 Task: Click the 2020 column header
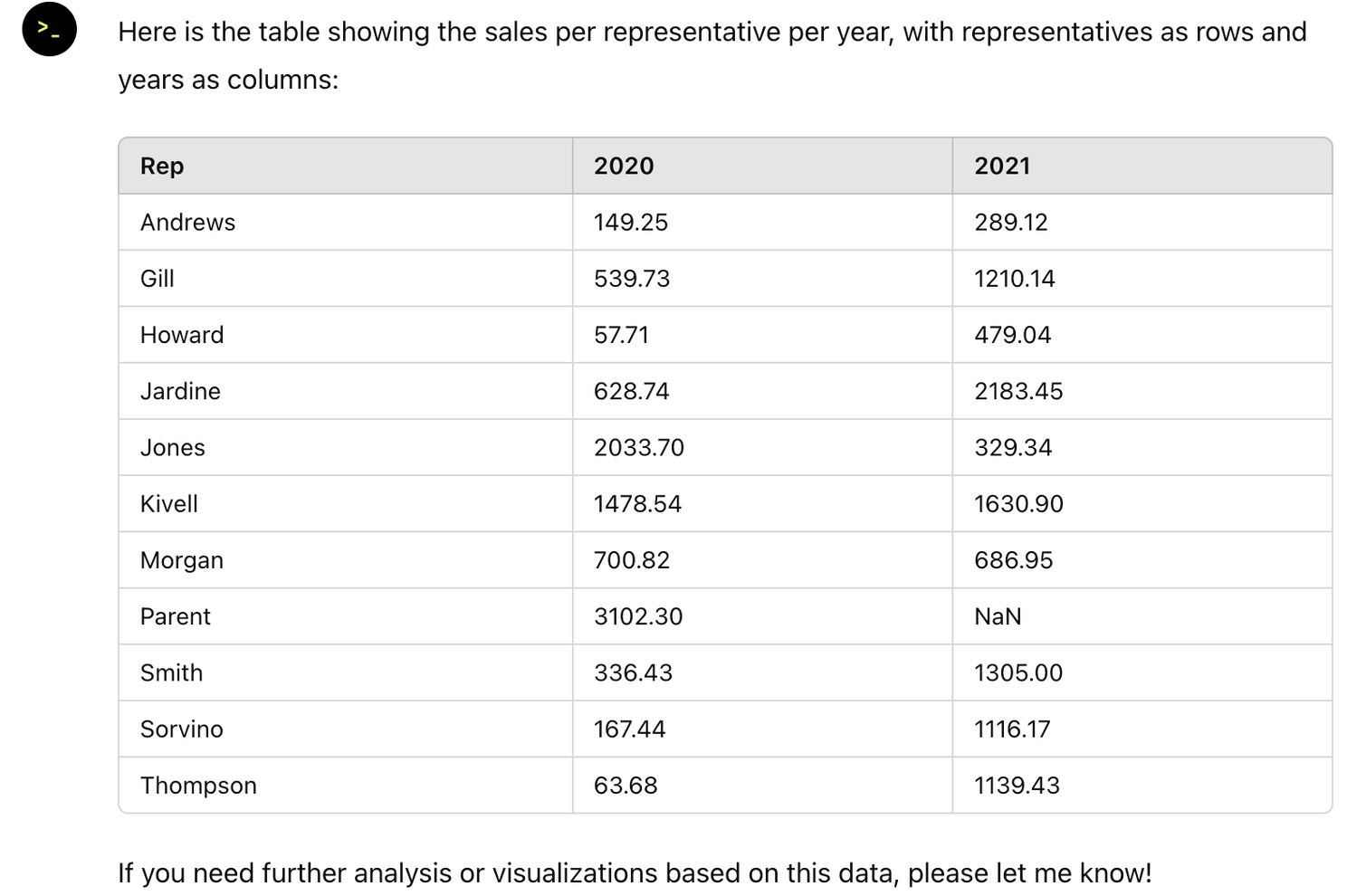tap(624, 166)
